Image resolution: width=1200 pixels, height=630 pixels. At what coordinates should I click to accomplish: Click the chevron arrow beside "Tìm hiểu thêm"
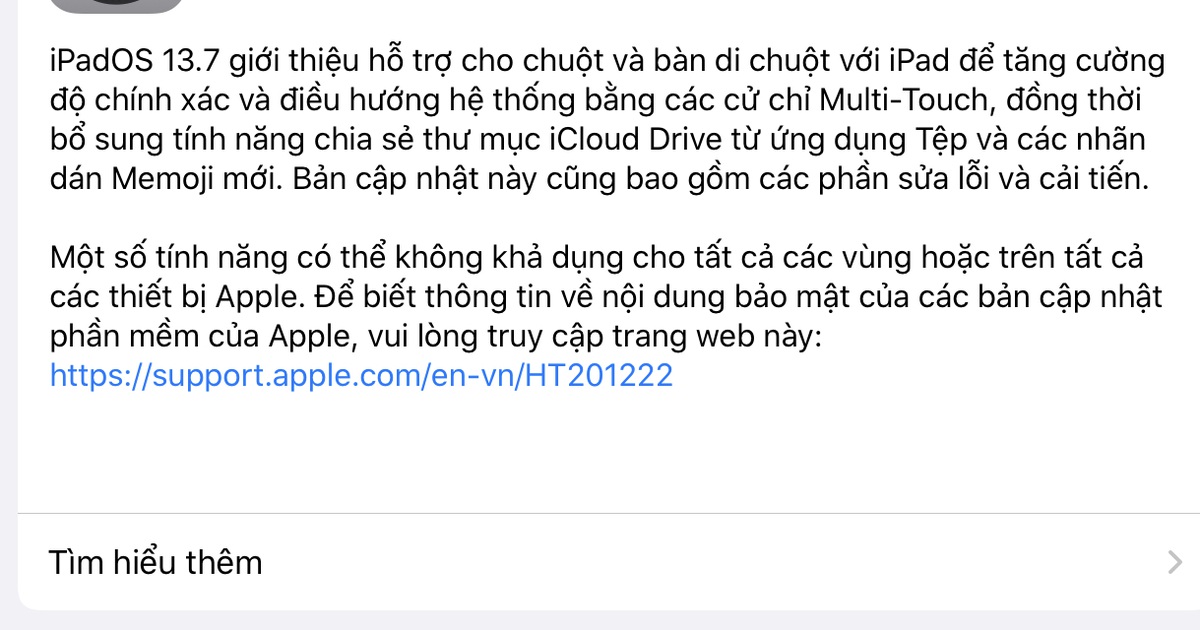pos(1175,563)
